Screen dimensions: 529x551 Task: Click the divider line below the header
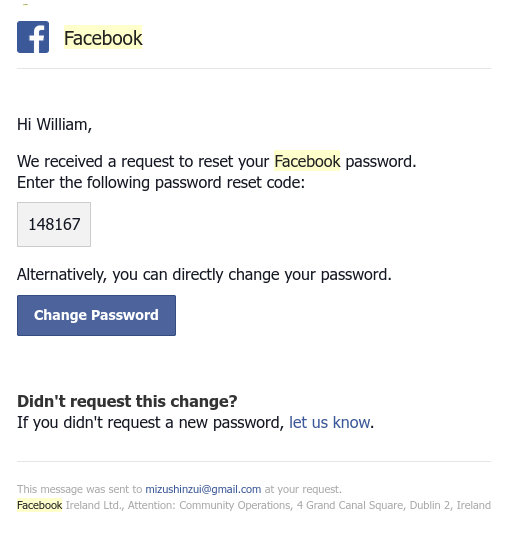[x=254, y=69]
